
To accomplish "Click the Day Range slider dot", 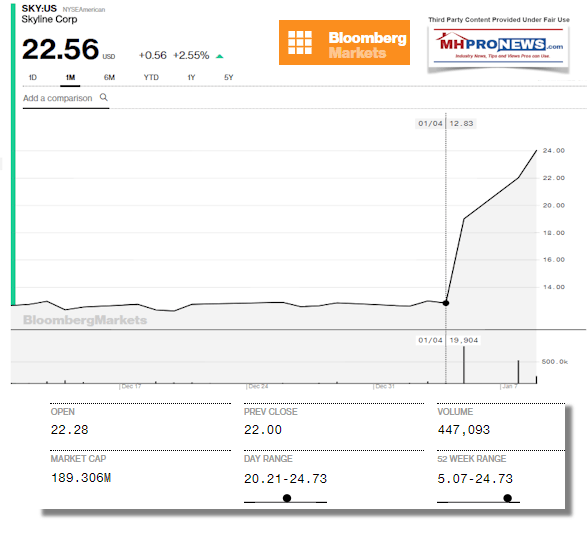I will click(x=287, y=498).
